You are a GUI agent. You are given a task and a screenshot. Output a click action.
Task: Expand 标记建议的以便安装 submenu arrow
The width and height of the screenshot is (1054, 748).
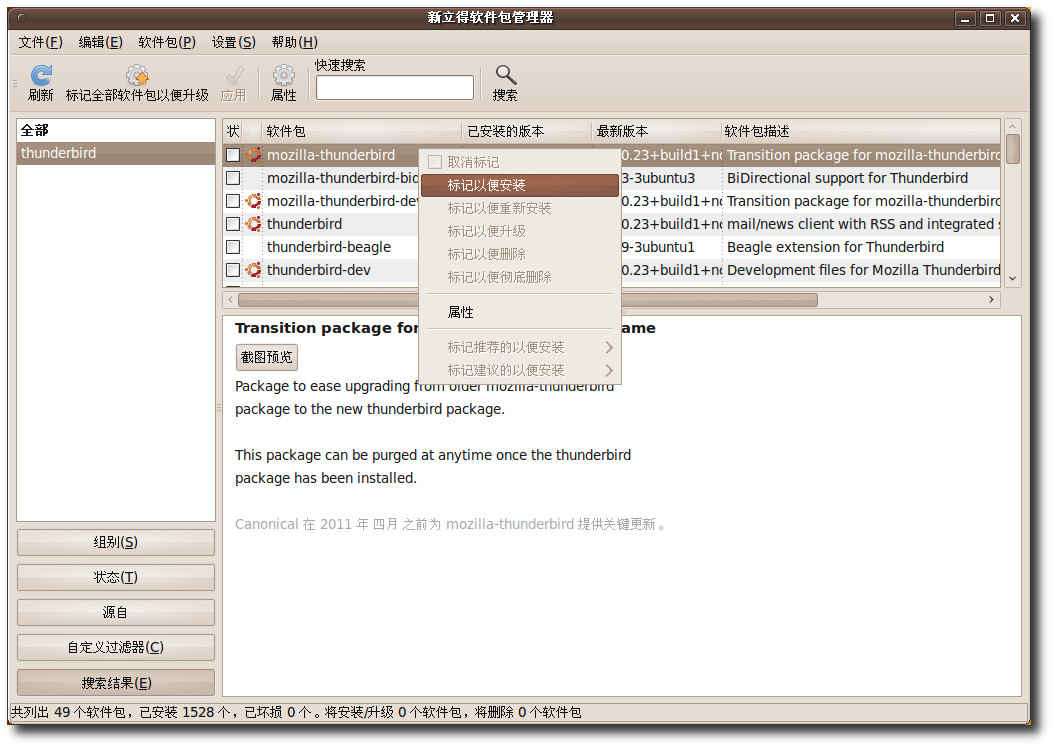click(x=608, y=370)
